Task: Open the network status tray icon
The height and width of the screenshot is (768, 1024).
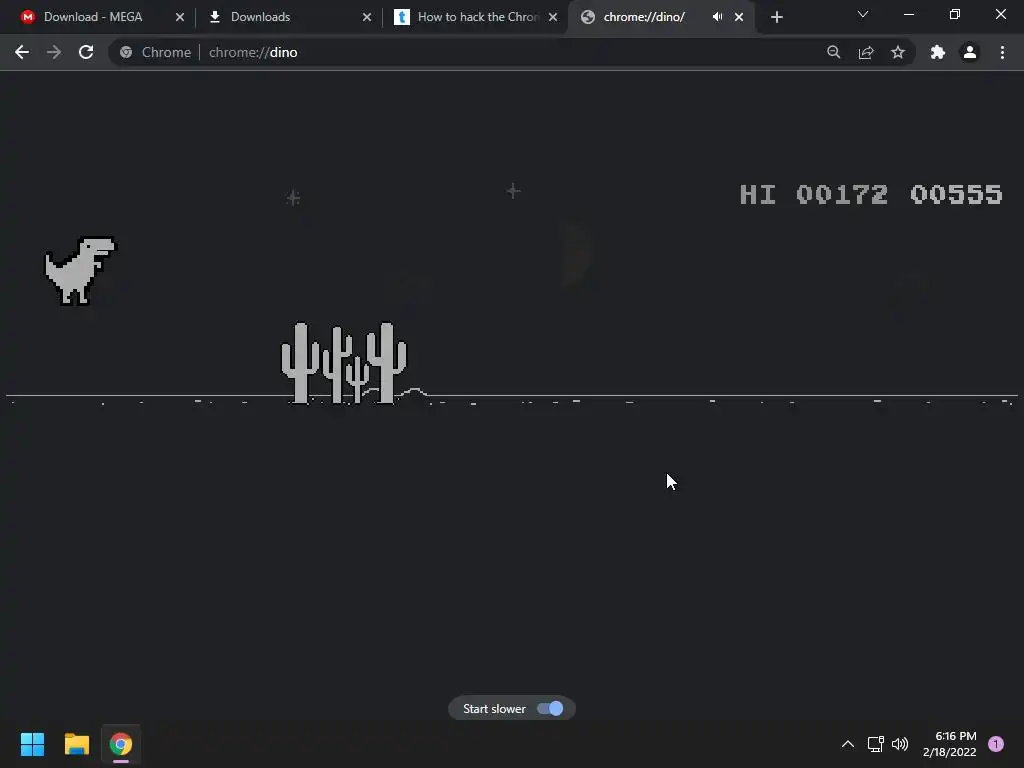Action: (x=875, y=744)
